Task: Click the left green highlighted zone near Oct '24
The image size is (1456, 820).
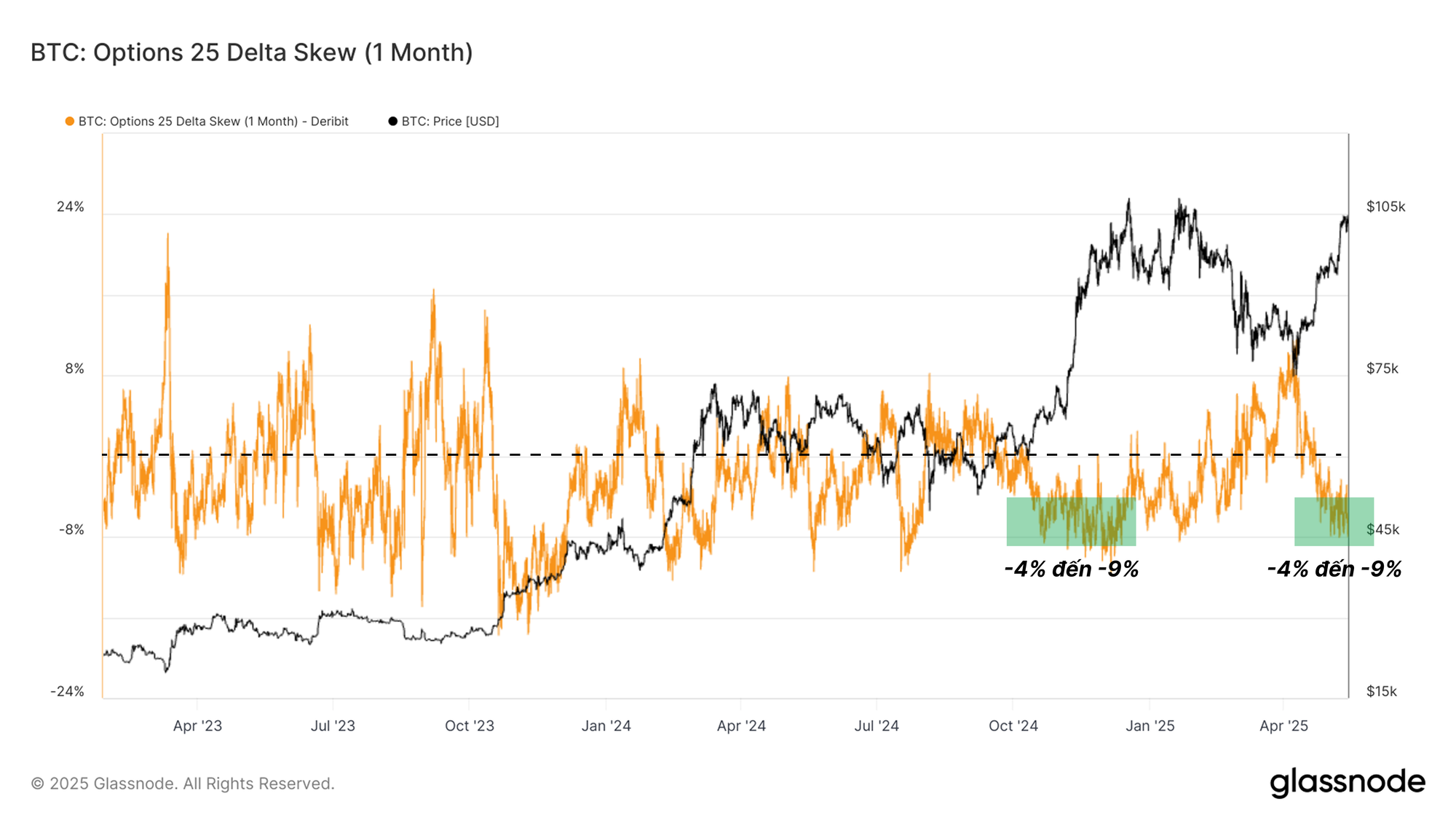Action: 1071,521
